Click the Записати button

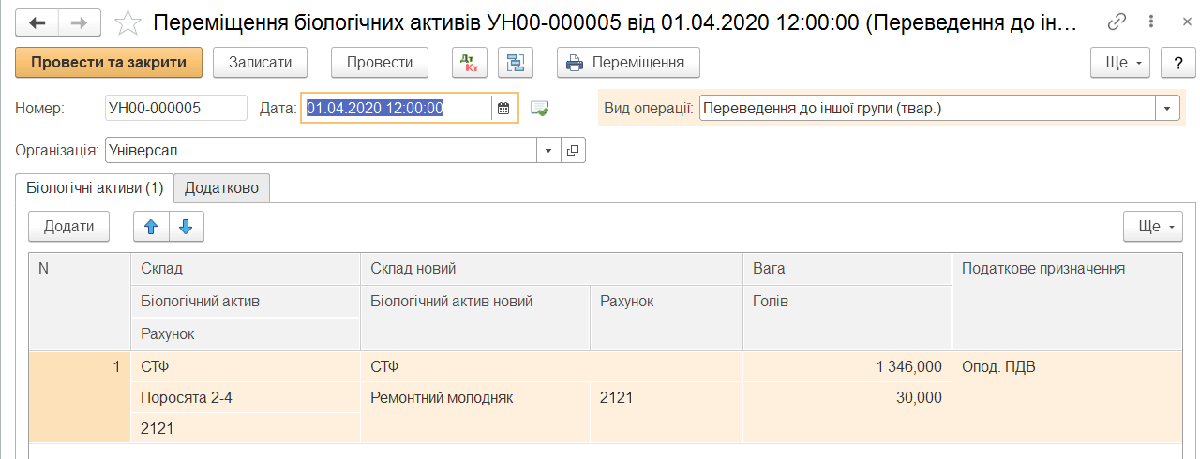[260, 62]
